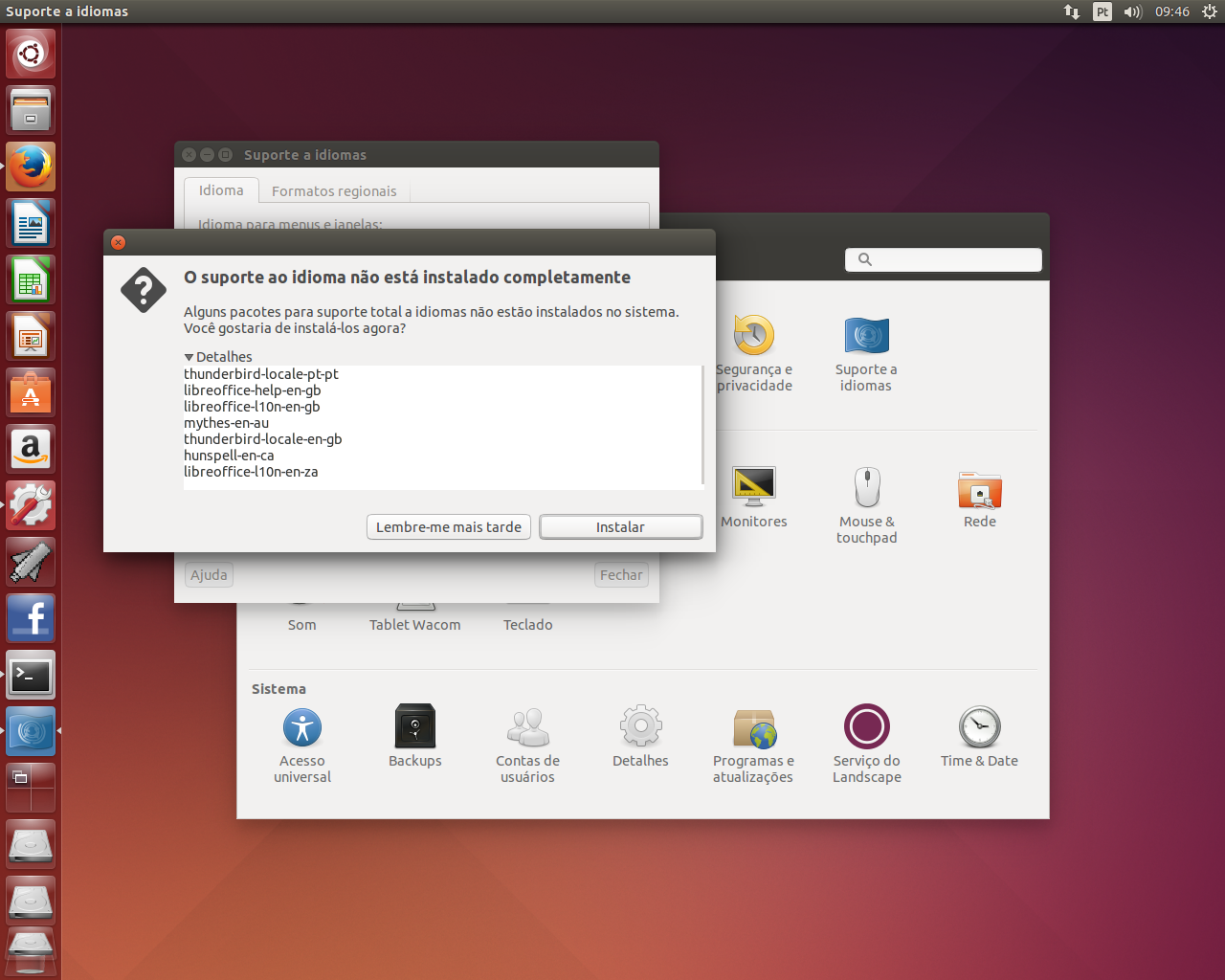Image resolution: width=1225 pixels, height=980 pixels.
Task: Click the Instalar button
Action: click(x=620, y=526)
